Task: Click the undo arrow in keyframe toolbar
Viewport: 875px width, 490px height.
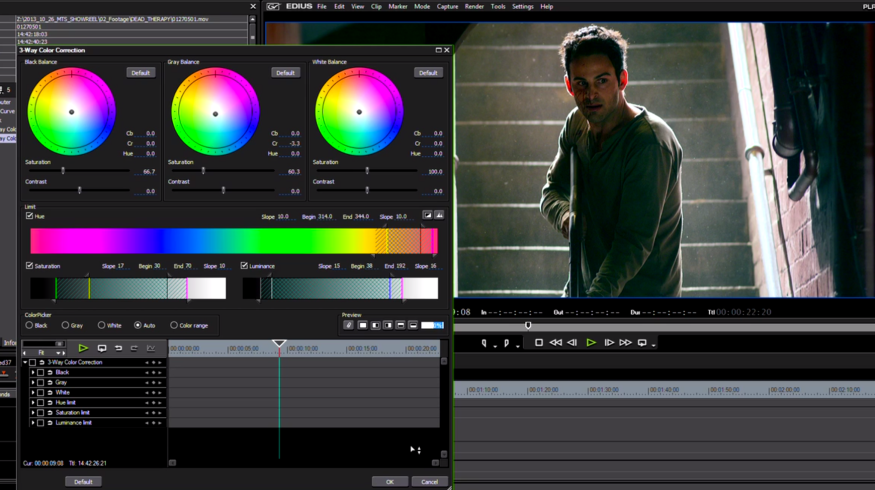Action: point(118,348)
